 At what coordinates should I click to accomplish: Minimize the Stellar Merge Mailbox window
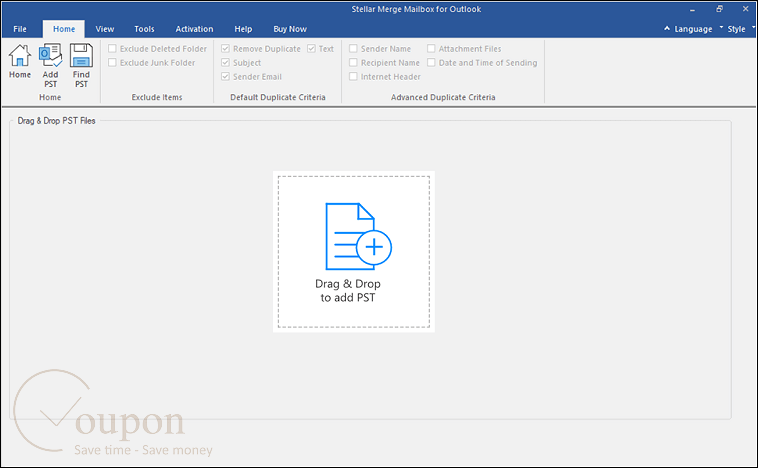[693, 9]
